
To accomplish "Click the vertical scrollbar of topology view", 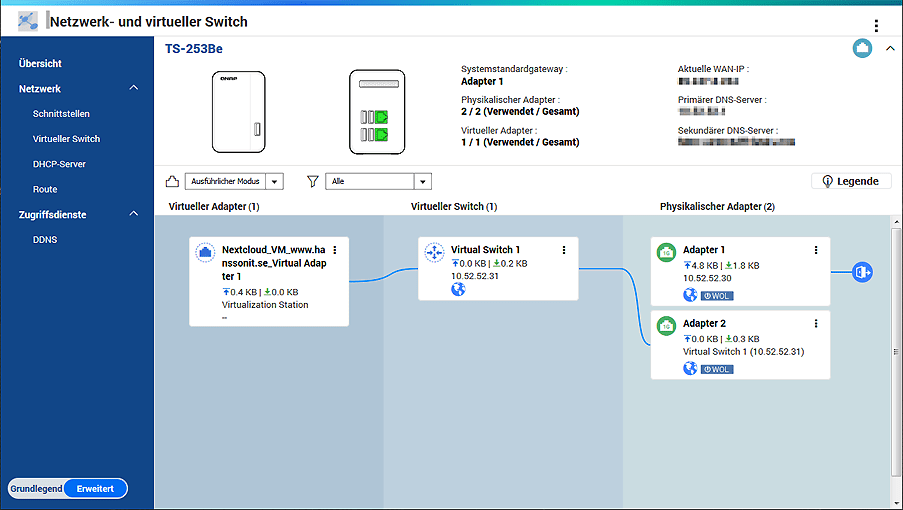I will 895,360.
